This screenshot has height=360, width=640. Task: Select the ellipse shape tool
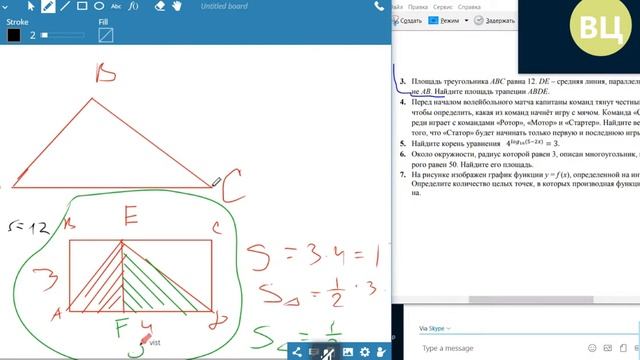pyautogui.click(x=99, y=6)
